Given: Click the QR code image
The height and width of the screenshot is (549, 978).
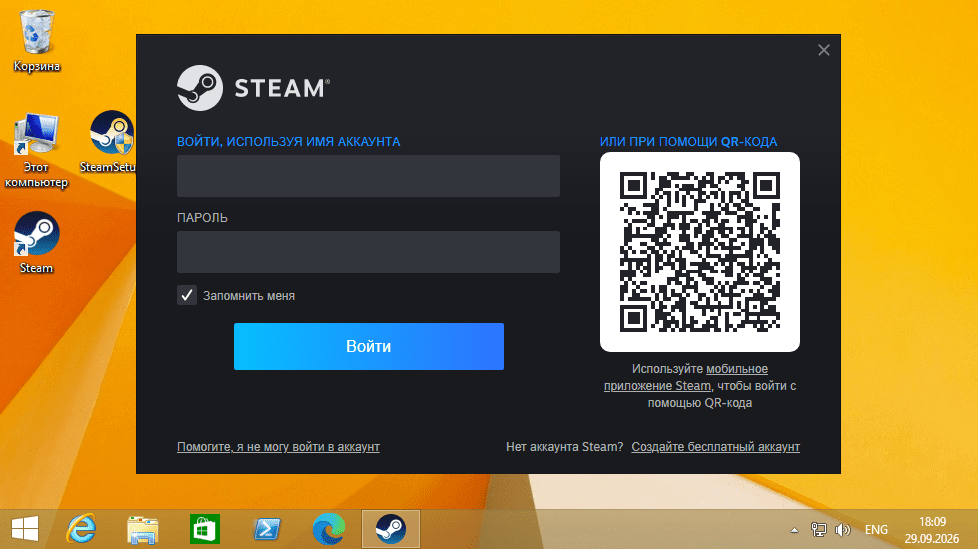Looking at the screenshot, I should click(700, 252).
